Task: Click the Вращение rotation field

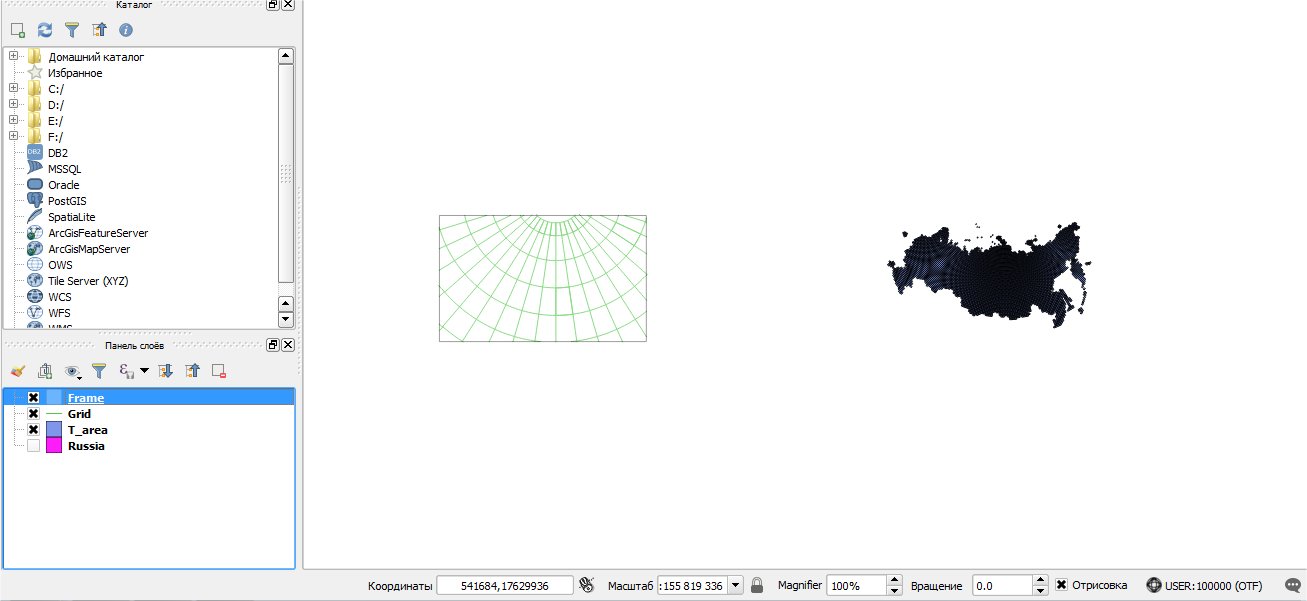Action: [1001, 586]
